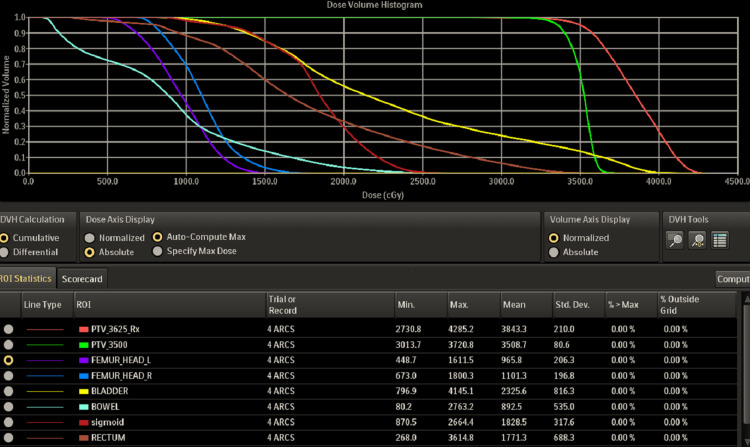This screenshot has width=750, height=447.
Task: Click the BLADDER mean value 2325.6
Action: pos(513,391)
